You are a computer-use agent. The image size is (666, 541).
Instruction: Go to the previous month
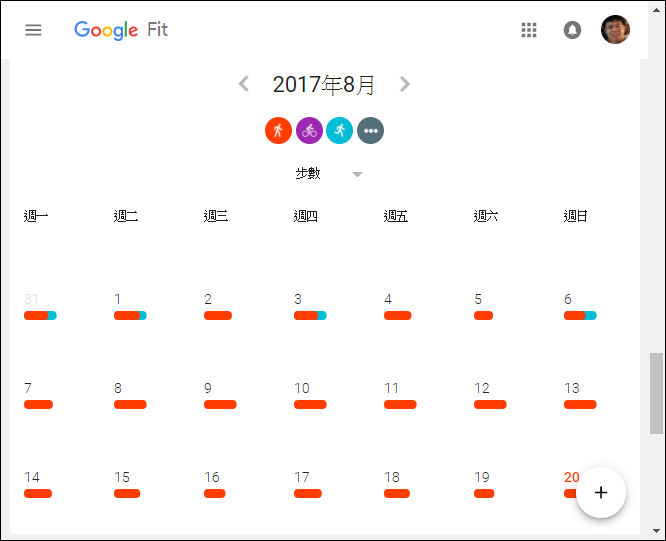pos(244,84)
